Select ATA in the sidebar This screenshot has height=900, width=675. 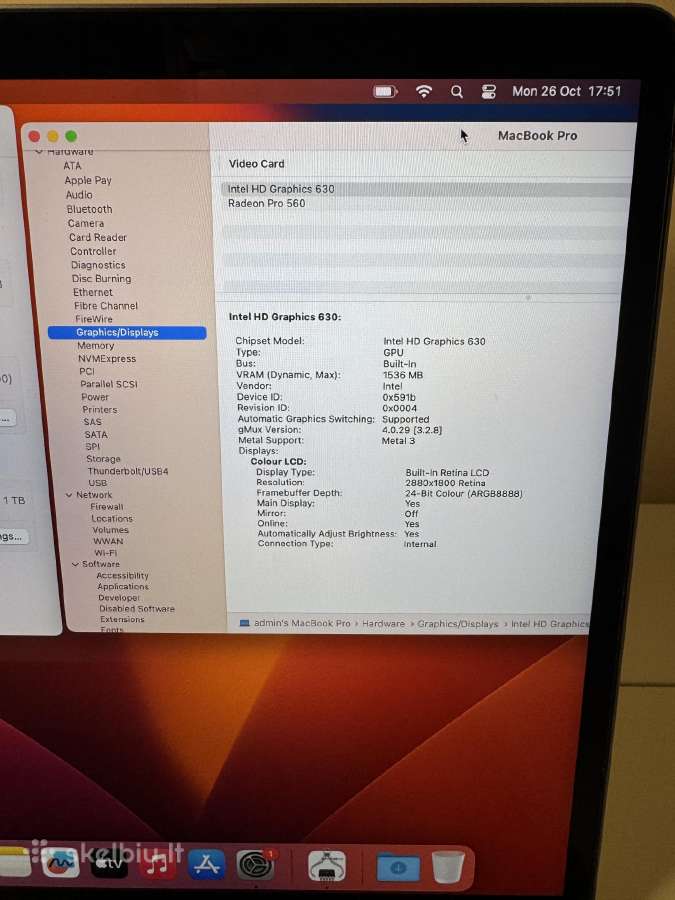(72, 166)
